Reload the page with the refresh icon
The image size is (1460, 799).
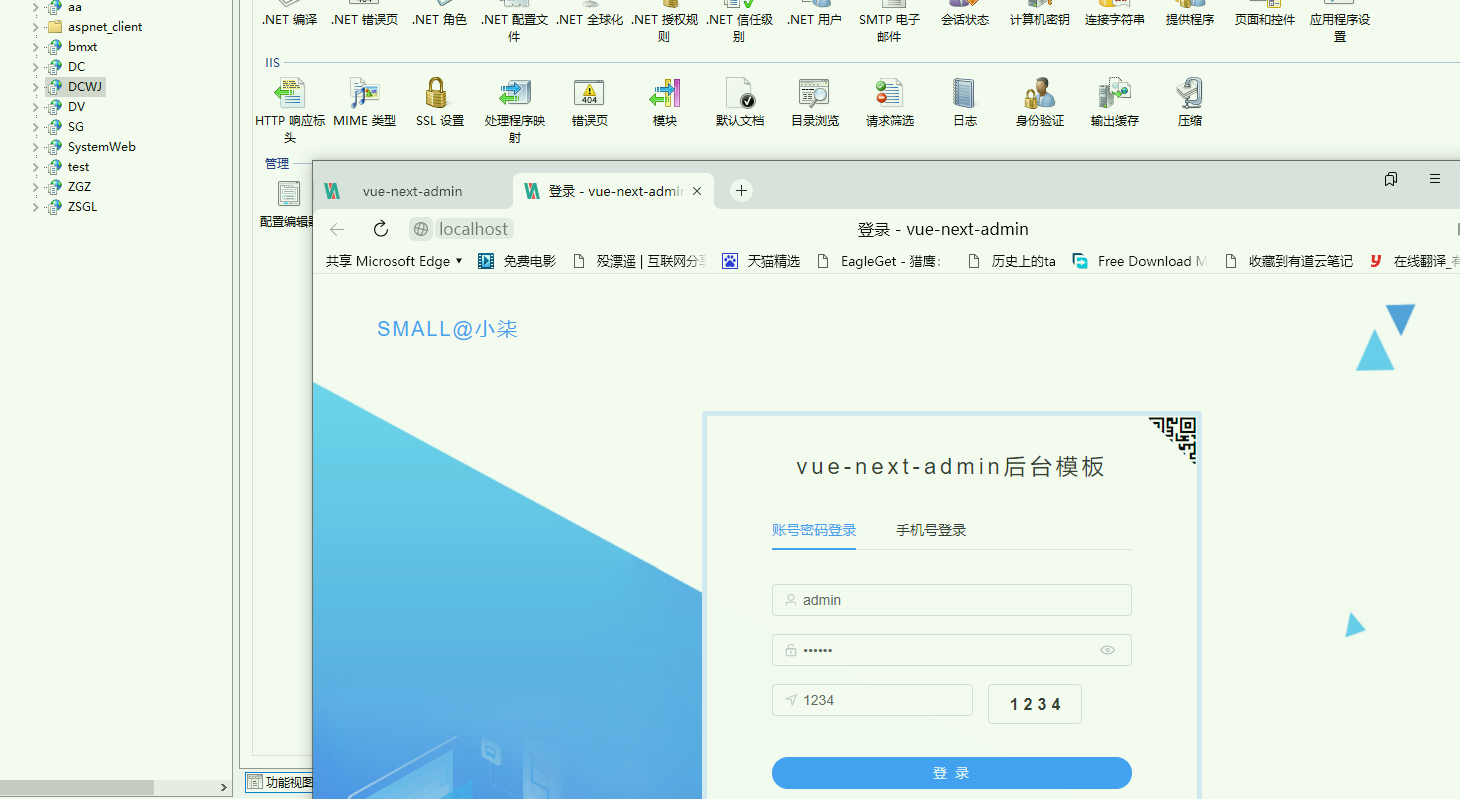(381, 229)
